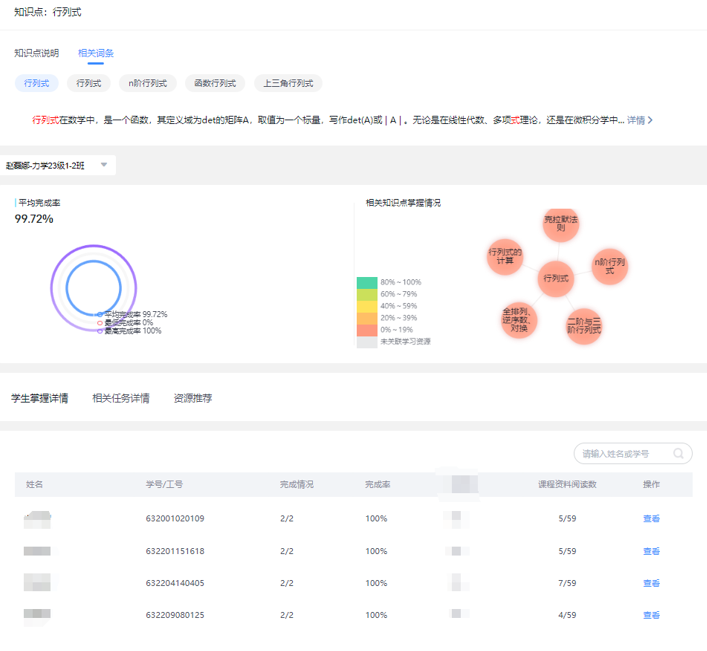Open the 学生掌握详情 tab

click(40, 399)
